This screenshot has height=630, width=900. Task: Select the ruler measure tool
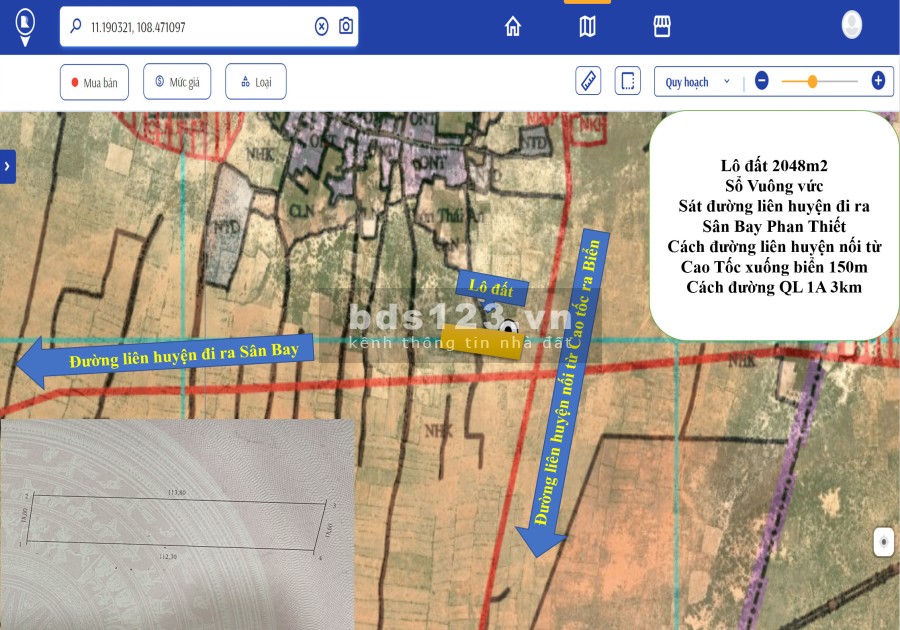click(588, 81)
